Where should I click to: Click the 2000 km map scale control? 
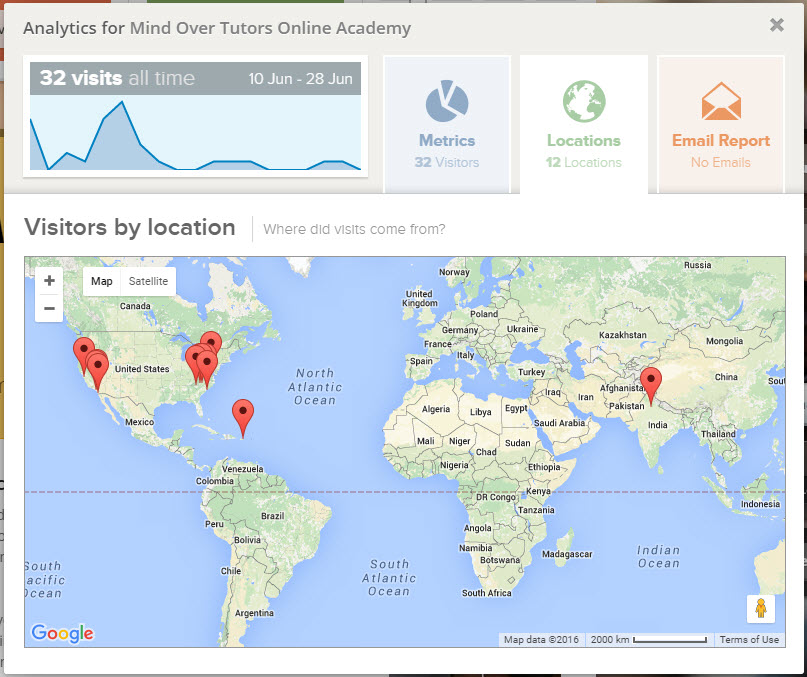[648, 639]
